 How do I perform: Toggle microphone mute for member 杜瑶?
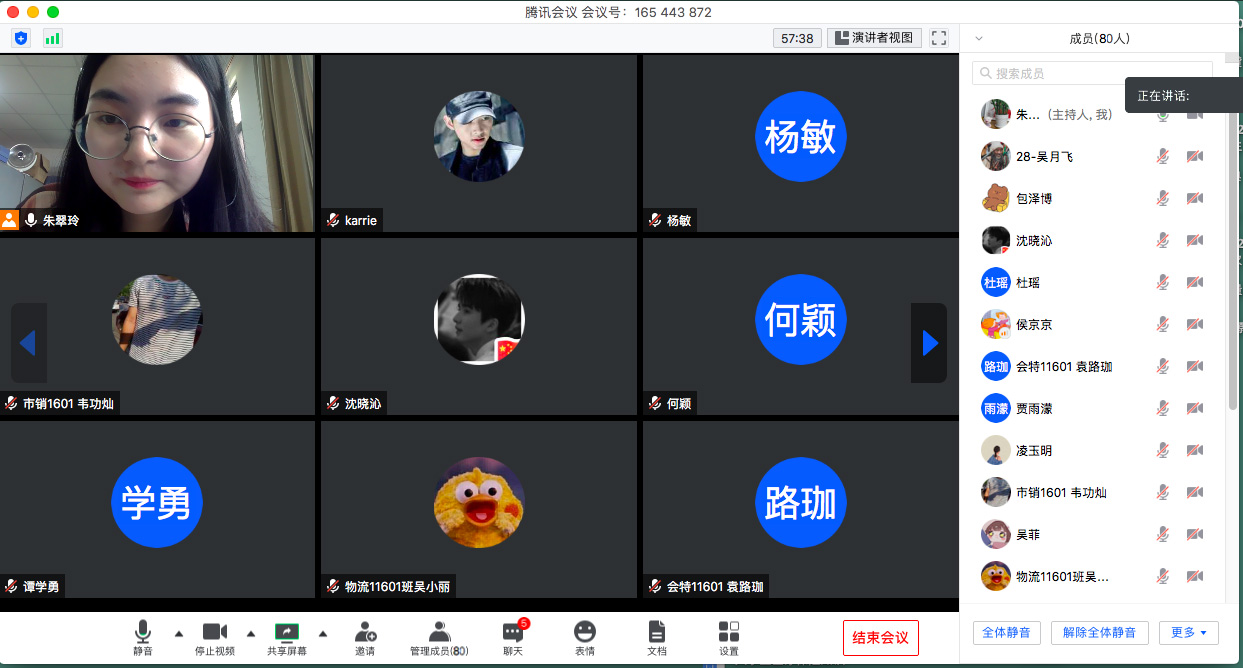click(1162, 282)
